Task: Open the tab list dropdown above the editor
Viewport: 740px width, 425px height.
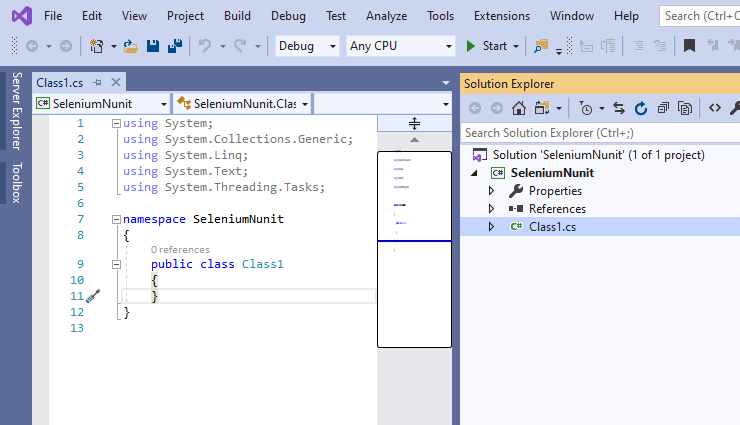Action: click(x=446, y=83)
